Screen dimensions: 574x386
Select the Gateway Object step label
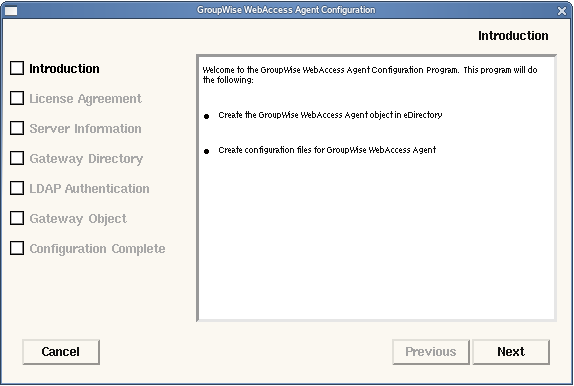(78, 219)
